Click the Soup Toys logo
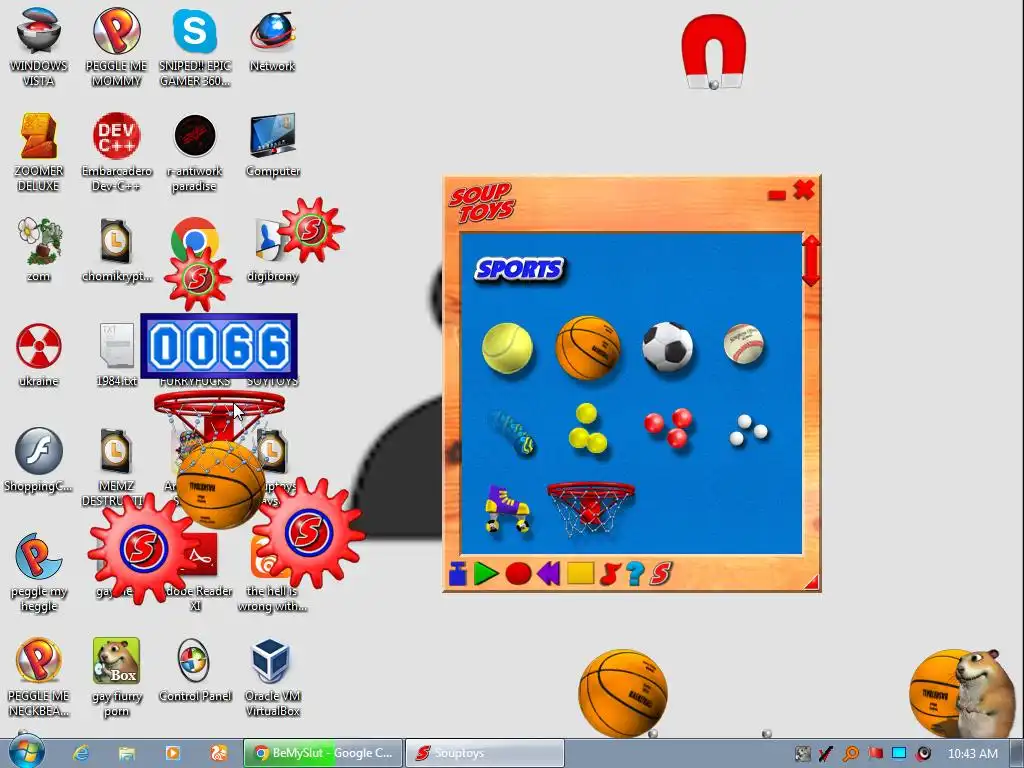1024x768 pixels. point(482,203)
